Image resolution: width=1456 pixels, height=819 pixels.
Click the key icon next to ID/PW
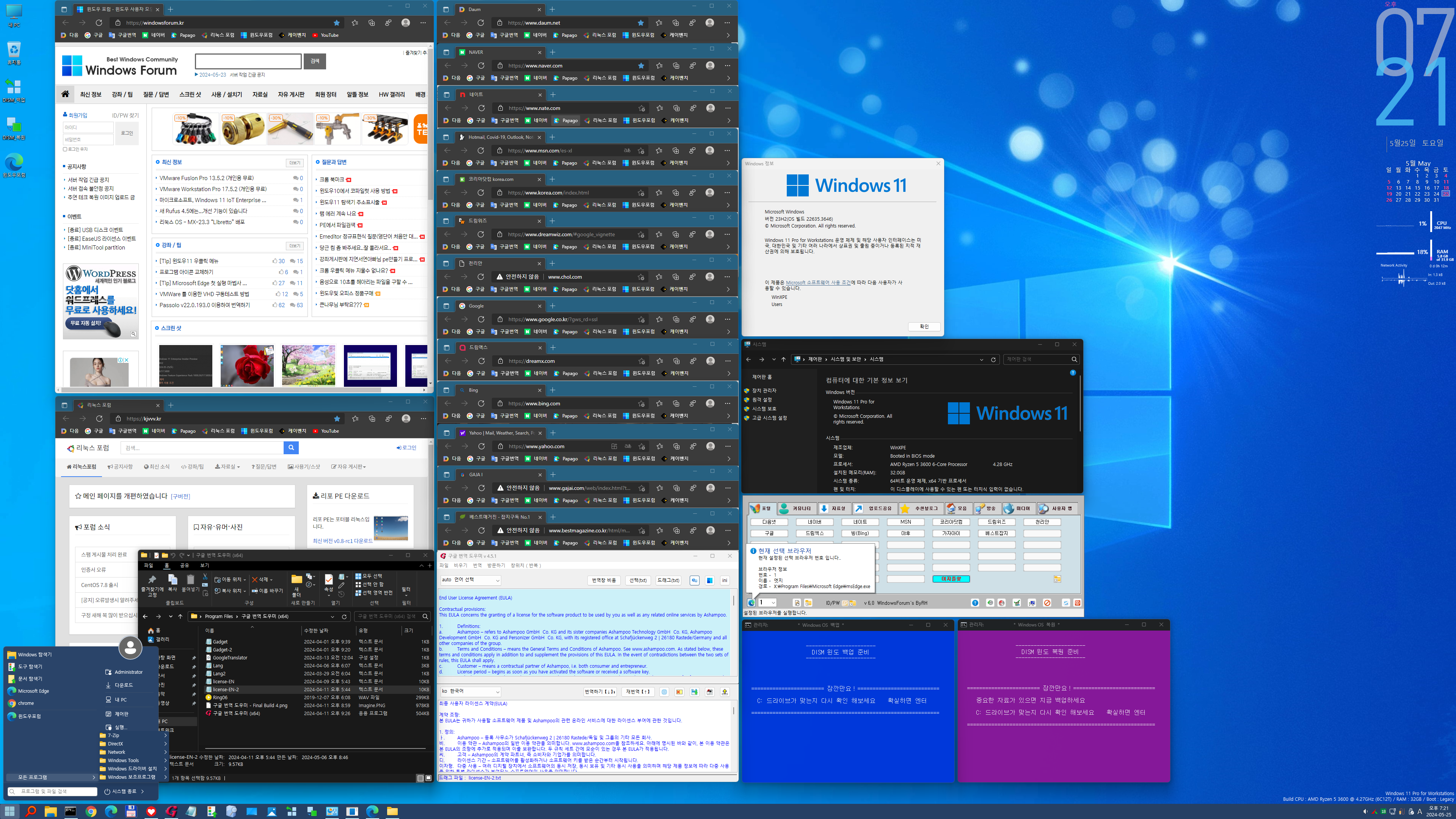point(845,602)
